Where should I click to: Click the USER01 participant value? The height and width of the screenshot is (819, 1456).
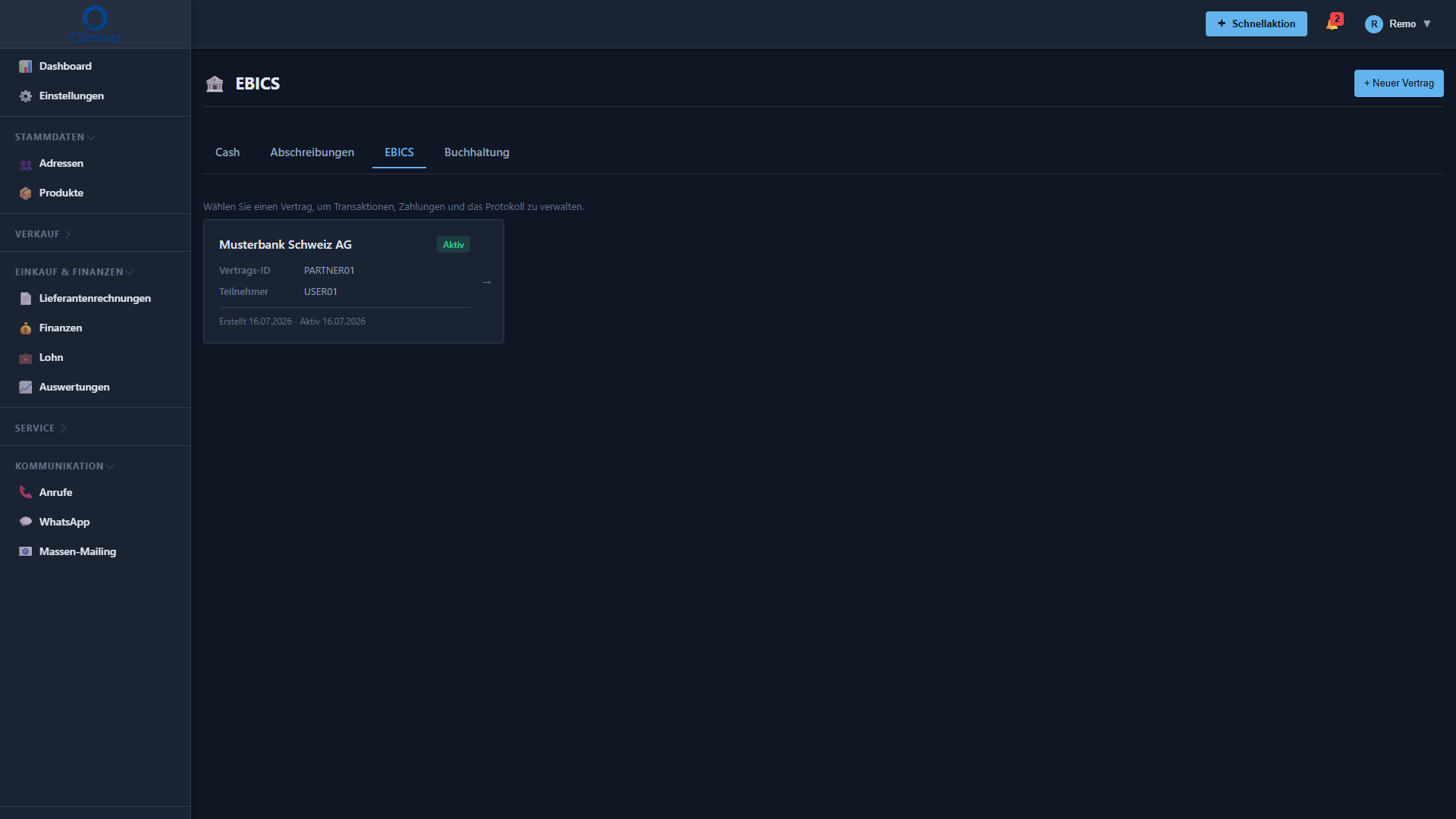pyautogui.click(x=321, y=292)
